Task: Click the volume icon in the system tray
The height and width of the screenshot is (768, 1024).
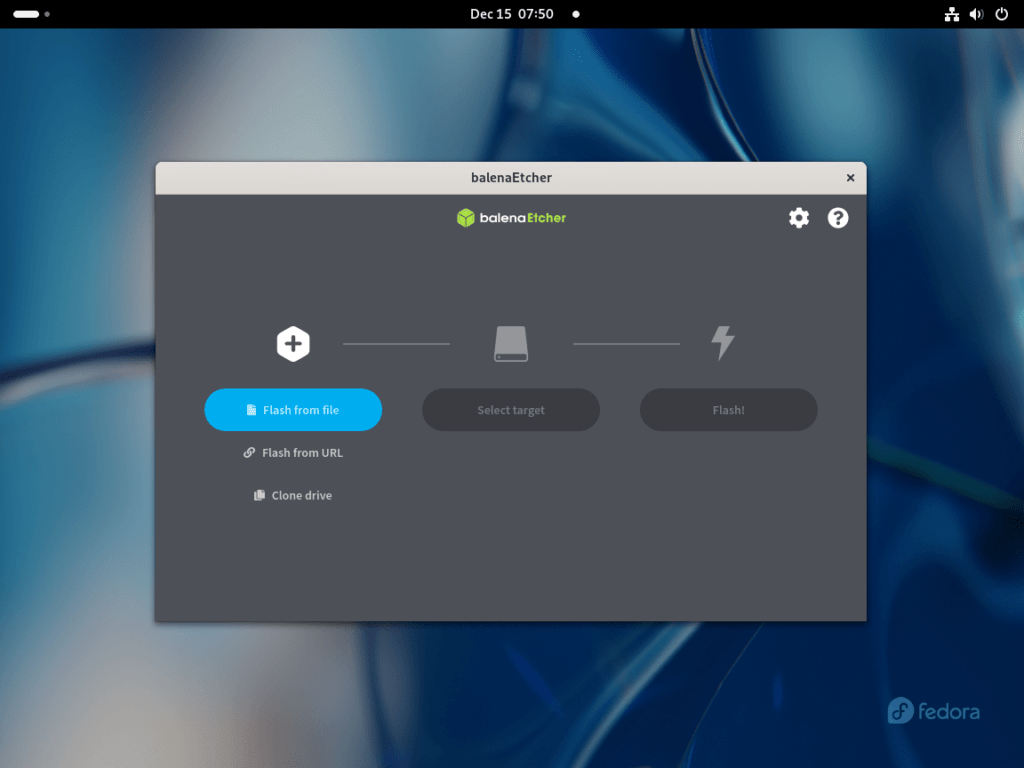Action: (x=976, y=14)
